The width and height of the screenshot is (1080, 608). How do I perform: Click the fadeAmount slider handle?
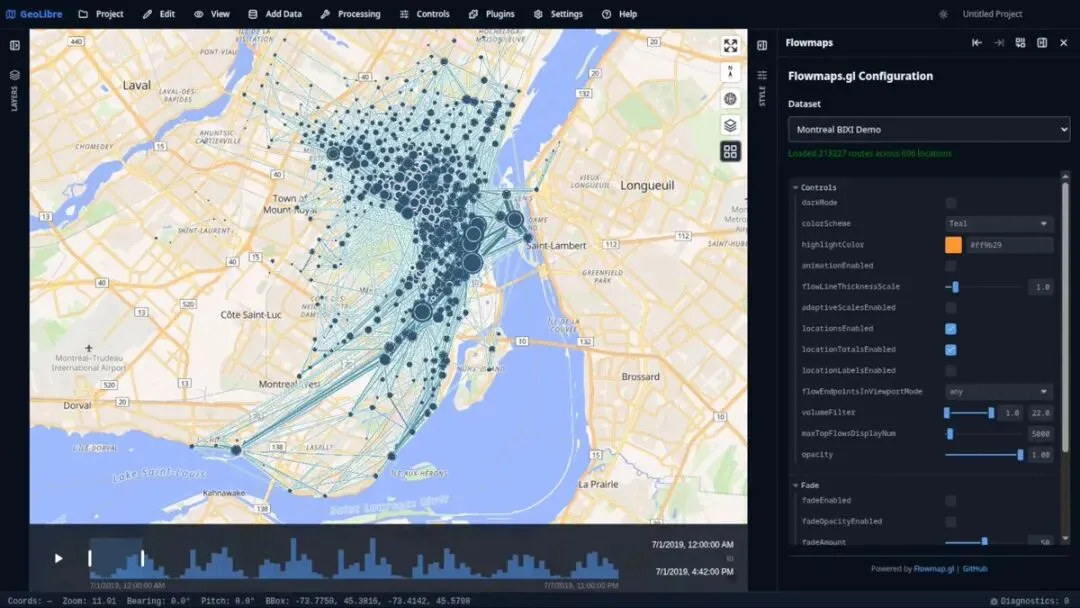click(x=984, y=542)
